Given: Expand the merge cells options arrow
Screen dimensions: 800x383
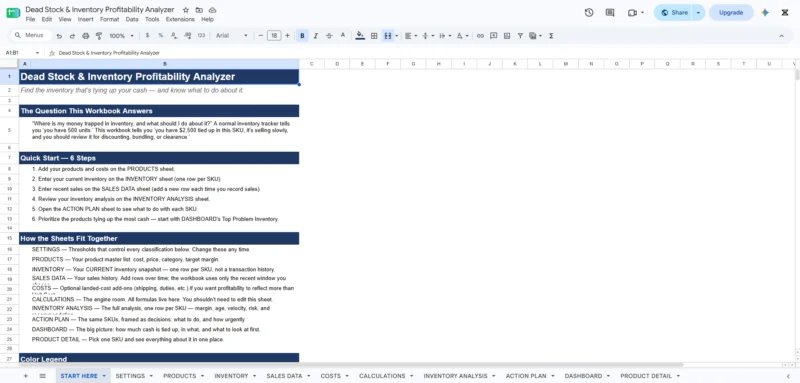Looking at the screenshot, I should pyautogui.click(x=396, y=36).
